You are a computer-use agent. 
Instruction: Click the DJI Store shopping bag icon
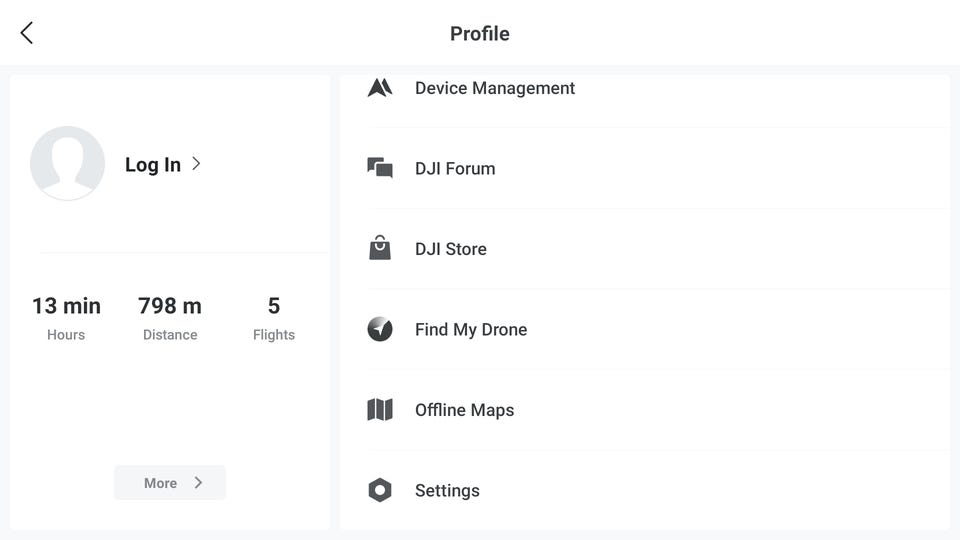coord(380,248)
